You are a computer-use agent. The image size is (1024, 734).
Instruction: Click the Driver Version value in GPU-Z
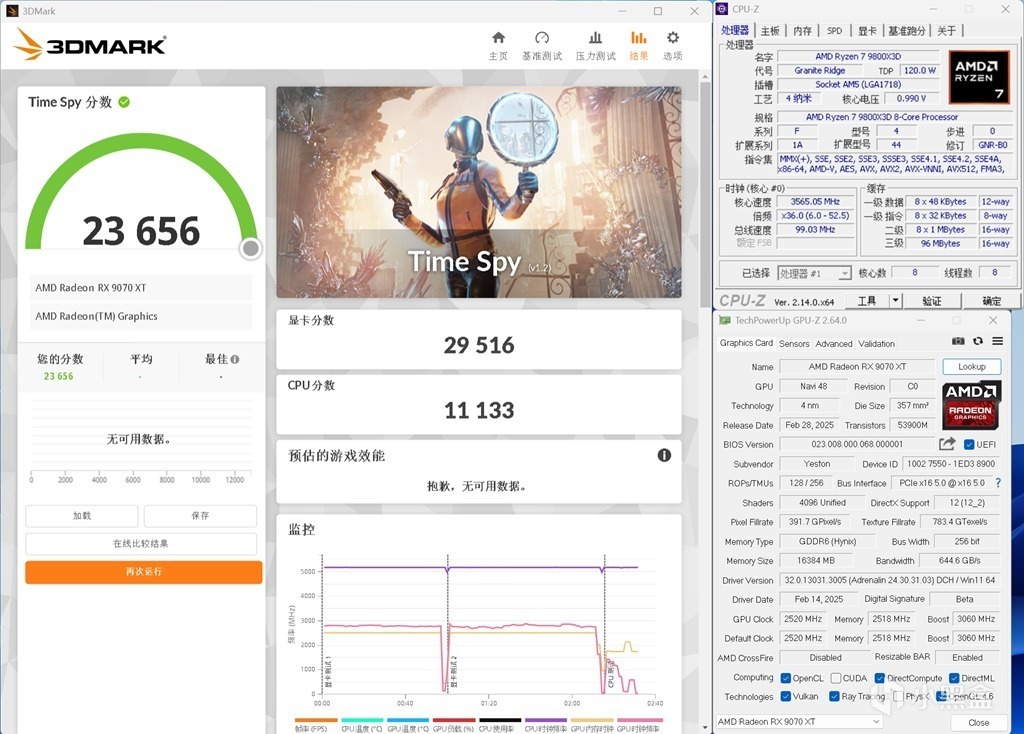click(x=889, y=580)
